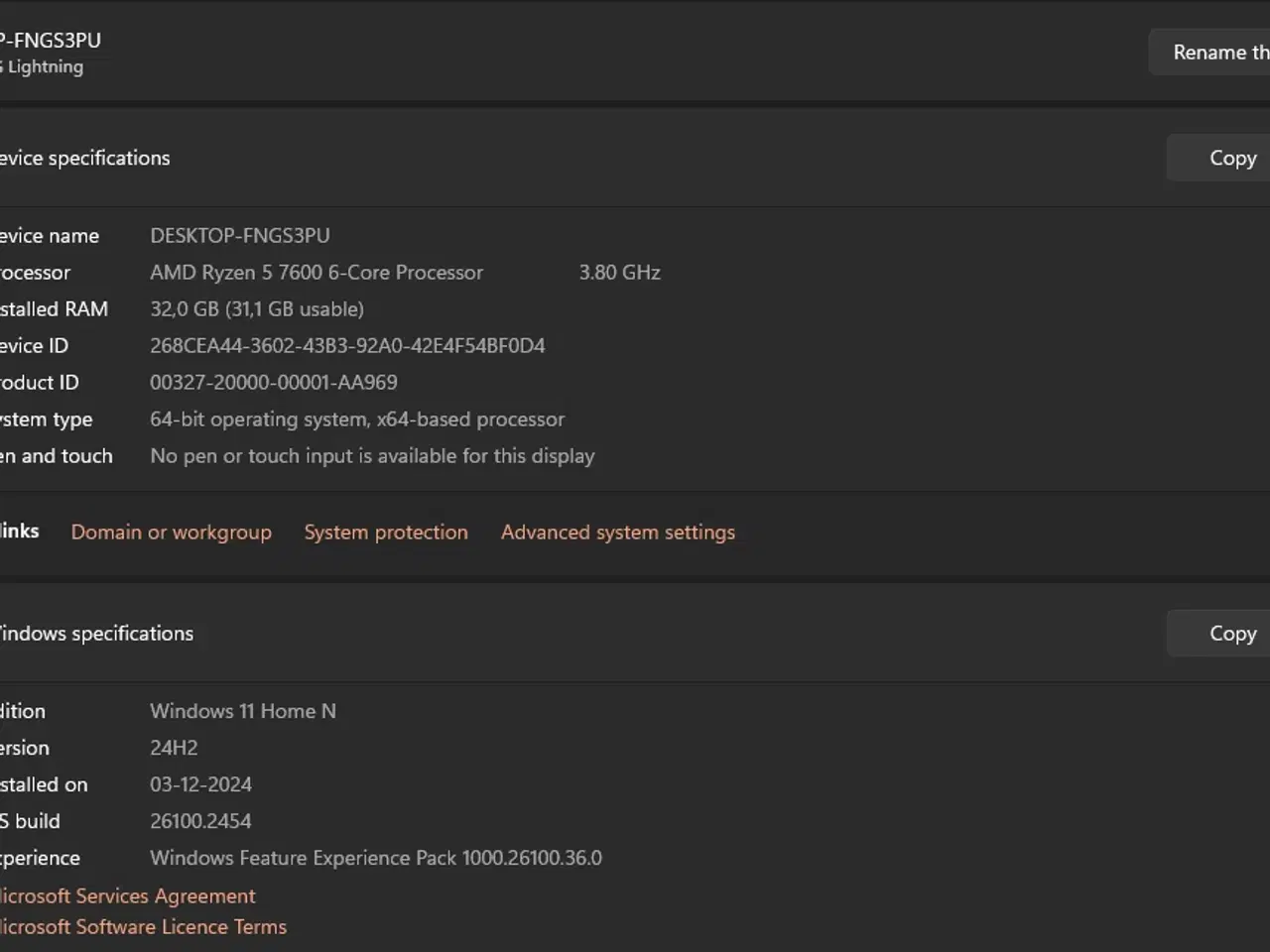Image resolution: width=1270 pixels, height=952 pixels.
Task: Select installed on date 03-12-2024
Action: point(200,784)
